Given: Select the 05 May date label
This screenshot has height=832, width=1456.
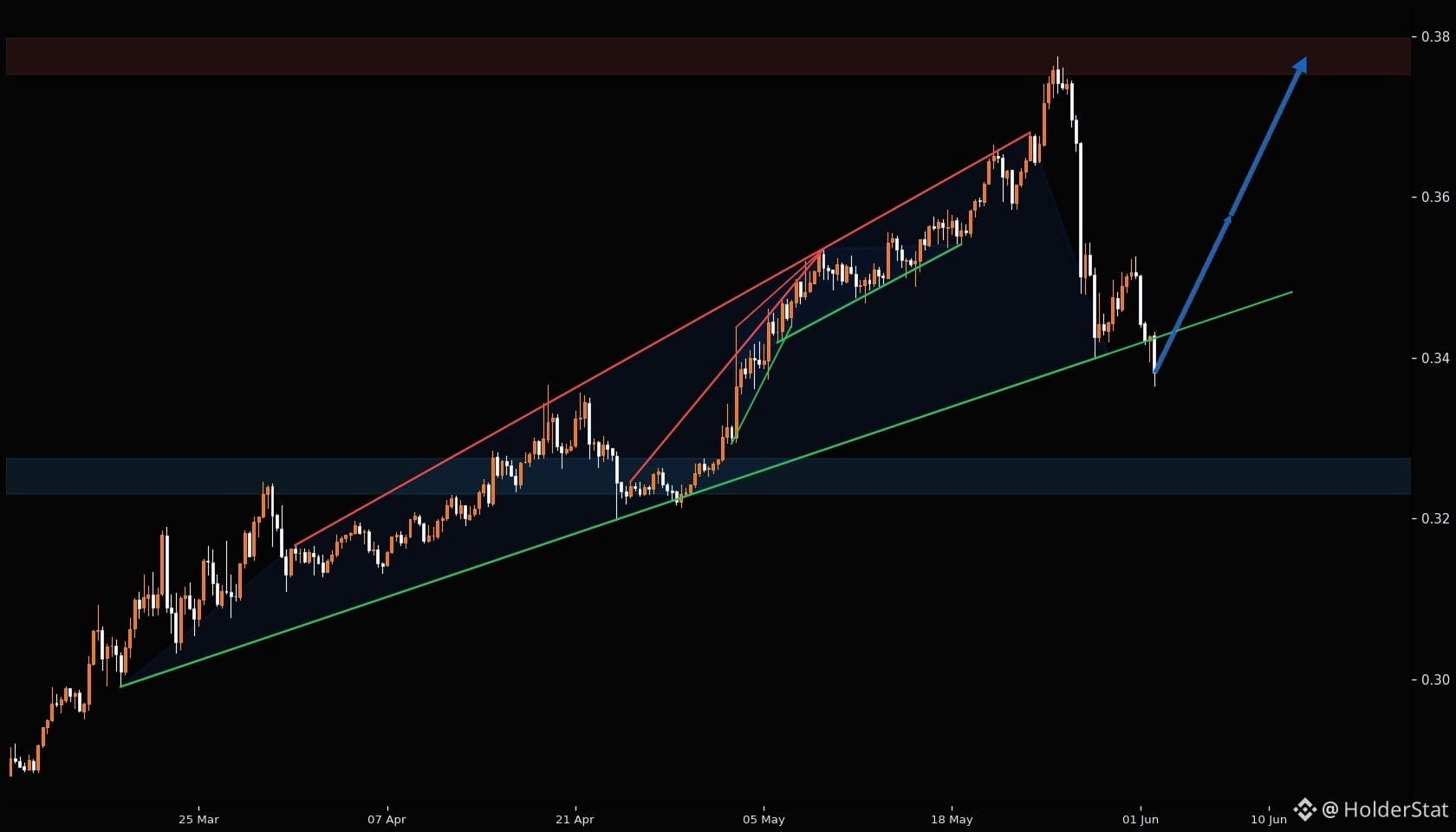Looking at the screenshot, I should pyautogui.click(x=764, y=819).
